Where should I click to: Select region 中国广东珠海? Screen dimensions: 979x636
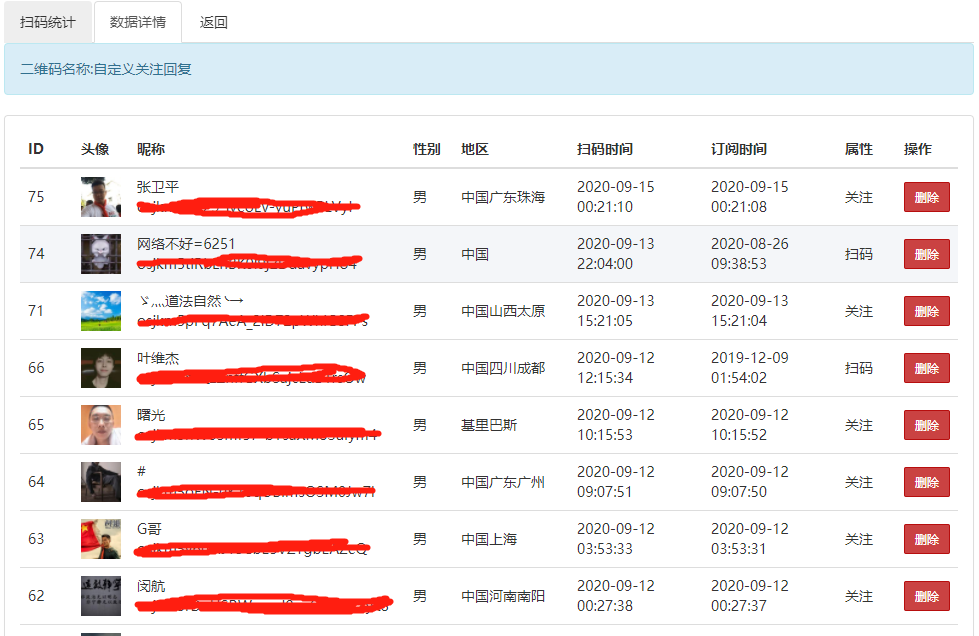[503, 197]
